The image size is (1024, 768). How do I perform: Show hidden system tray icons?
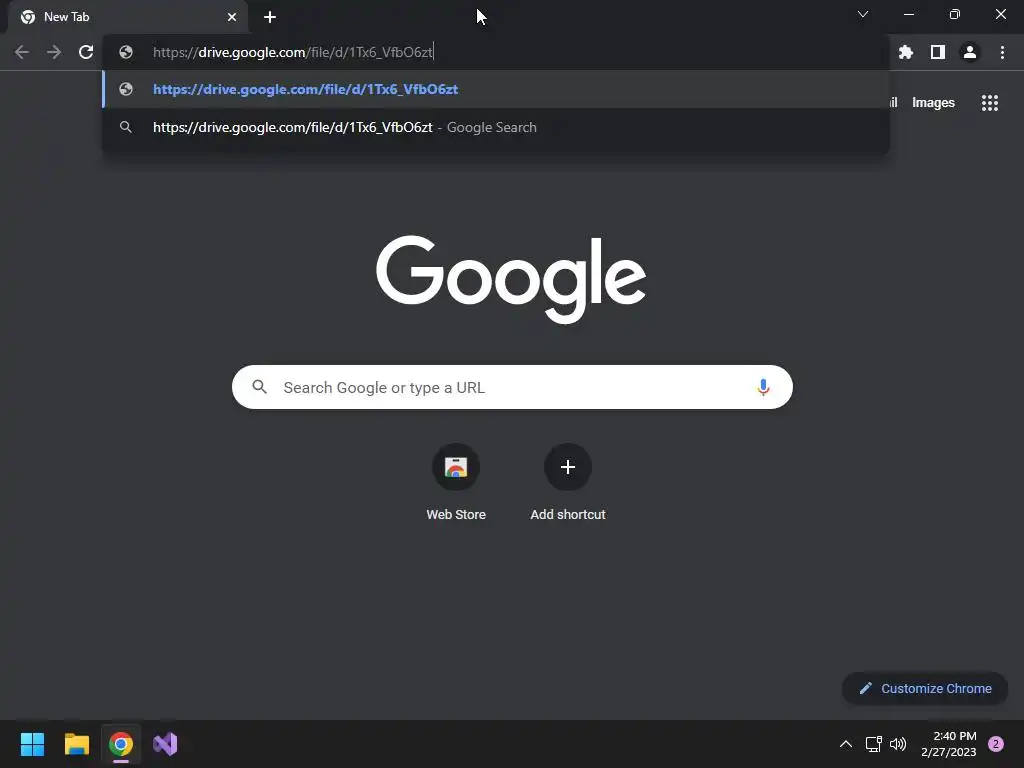tap(846, 744)
